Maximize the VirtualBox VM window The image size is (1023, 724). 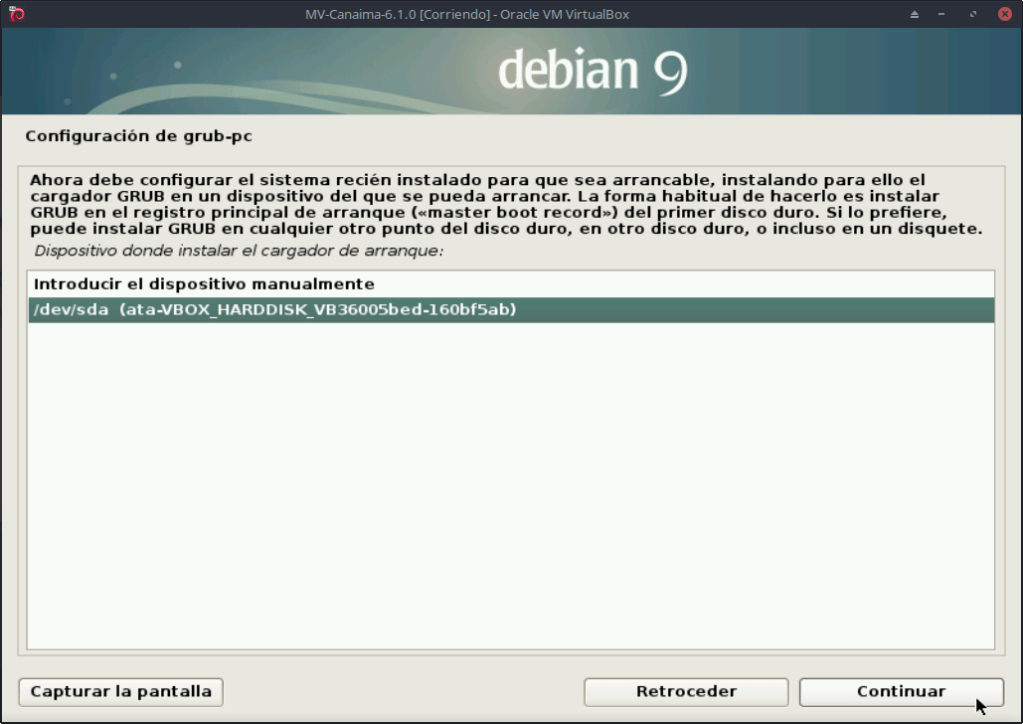973,14
